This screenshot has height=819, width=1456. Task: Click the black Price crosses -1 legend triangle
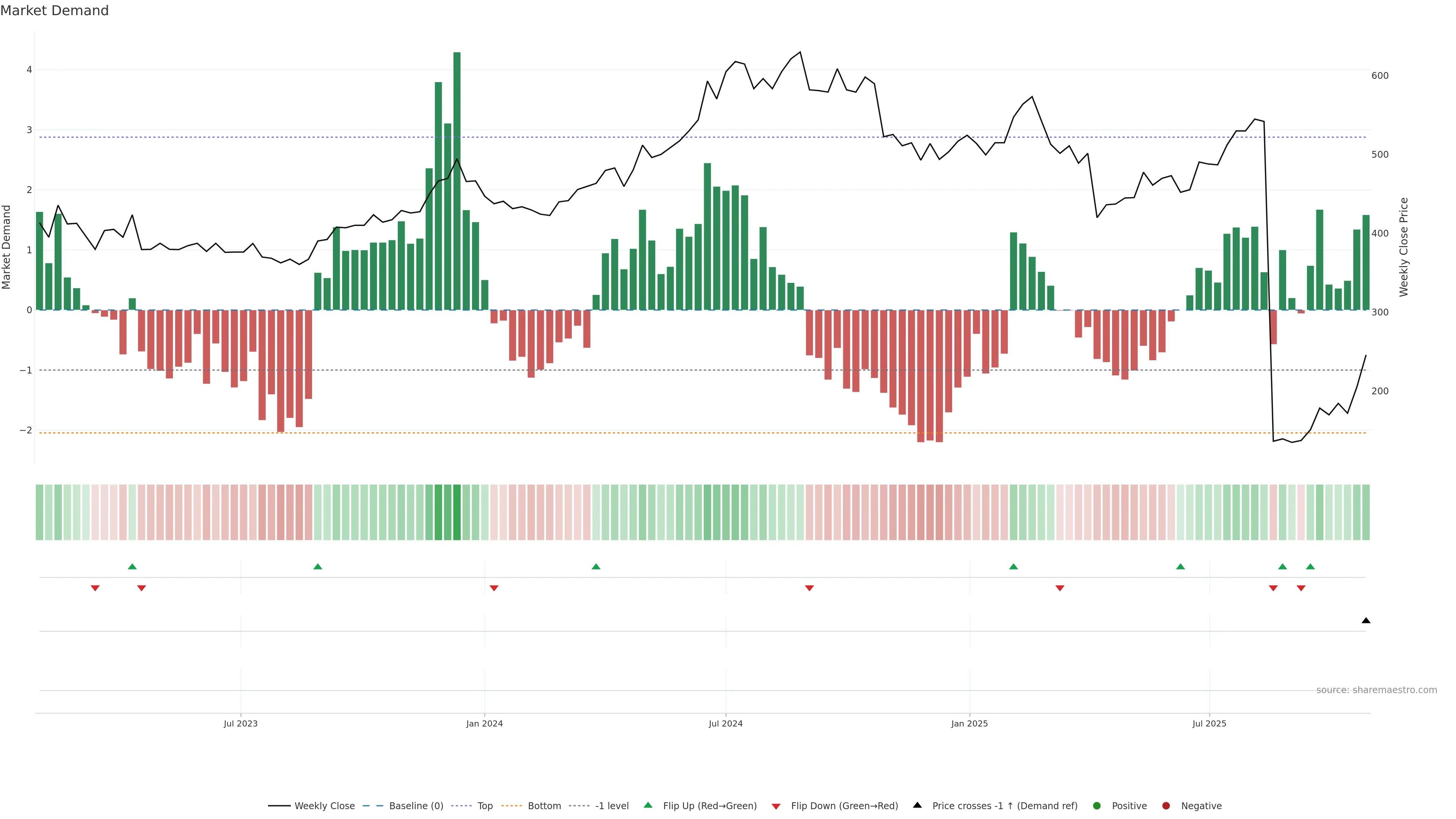click(x=917, y=805)
